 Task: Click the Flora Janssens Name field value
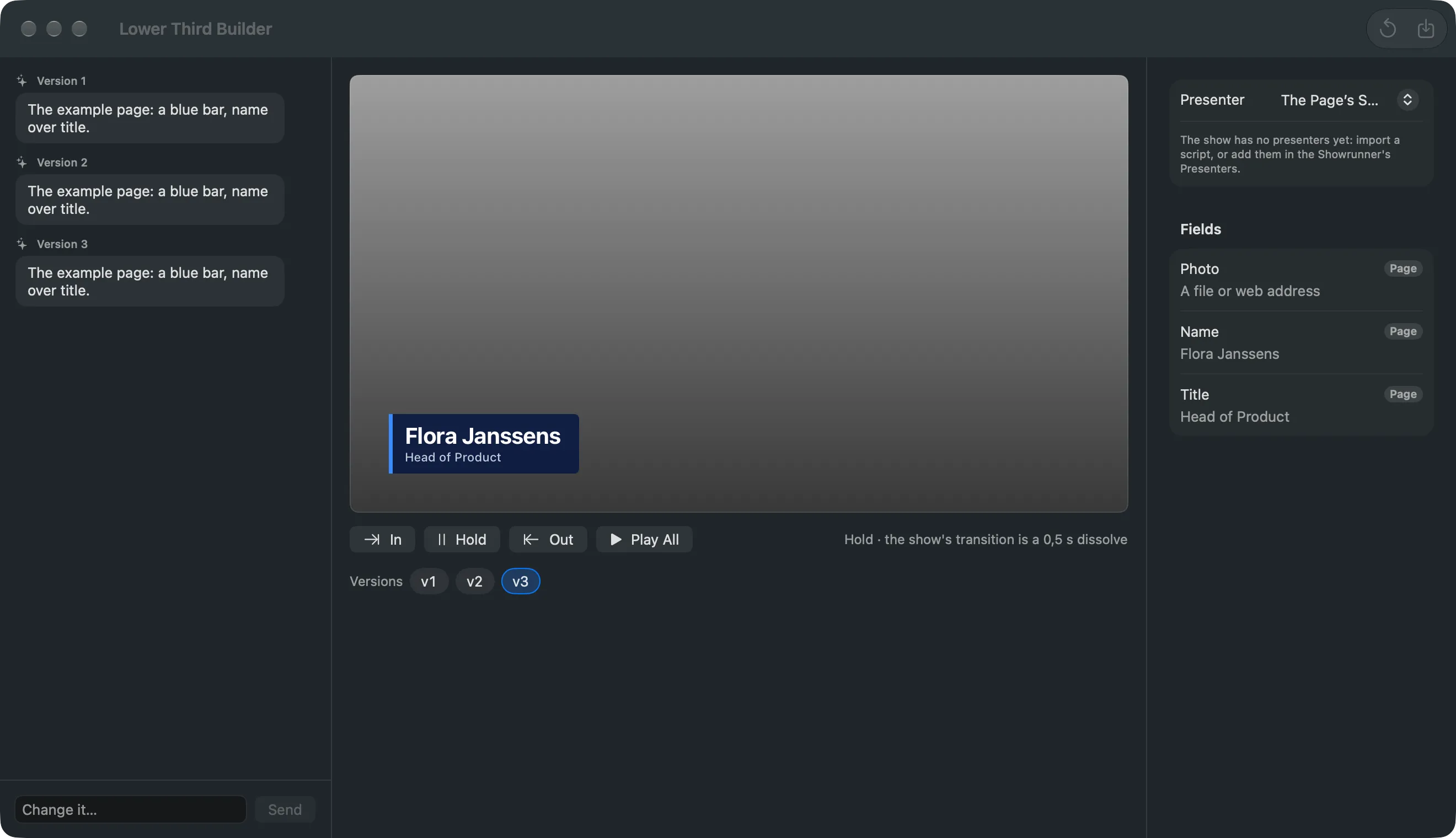coord(1230,354)
